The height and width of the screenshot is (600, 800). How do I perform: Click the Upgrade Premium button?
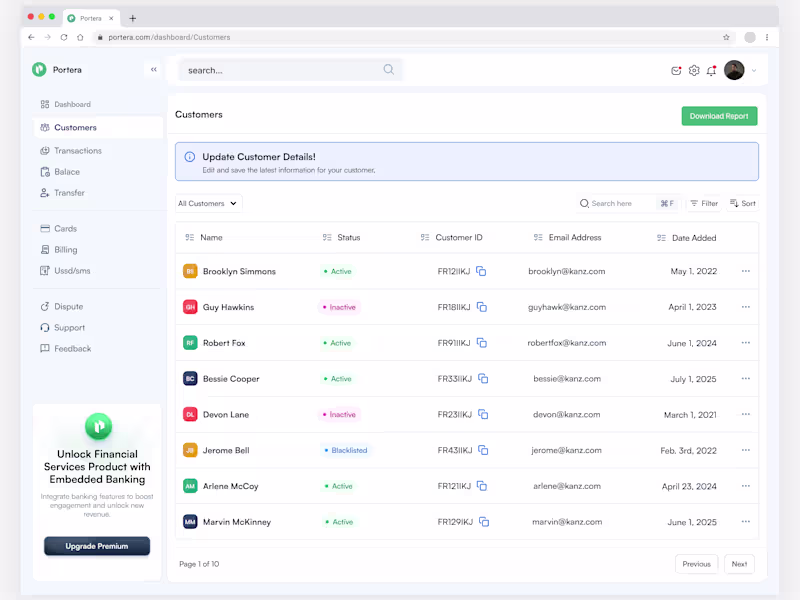click(97, 546)
